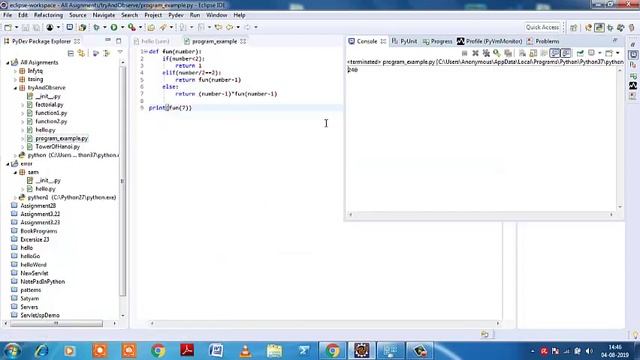The height and width of the screenshot is (360, 640).
Task: Open the Search menu
Action: point(129,15)
